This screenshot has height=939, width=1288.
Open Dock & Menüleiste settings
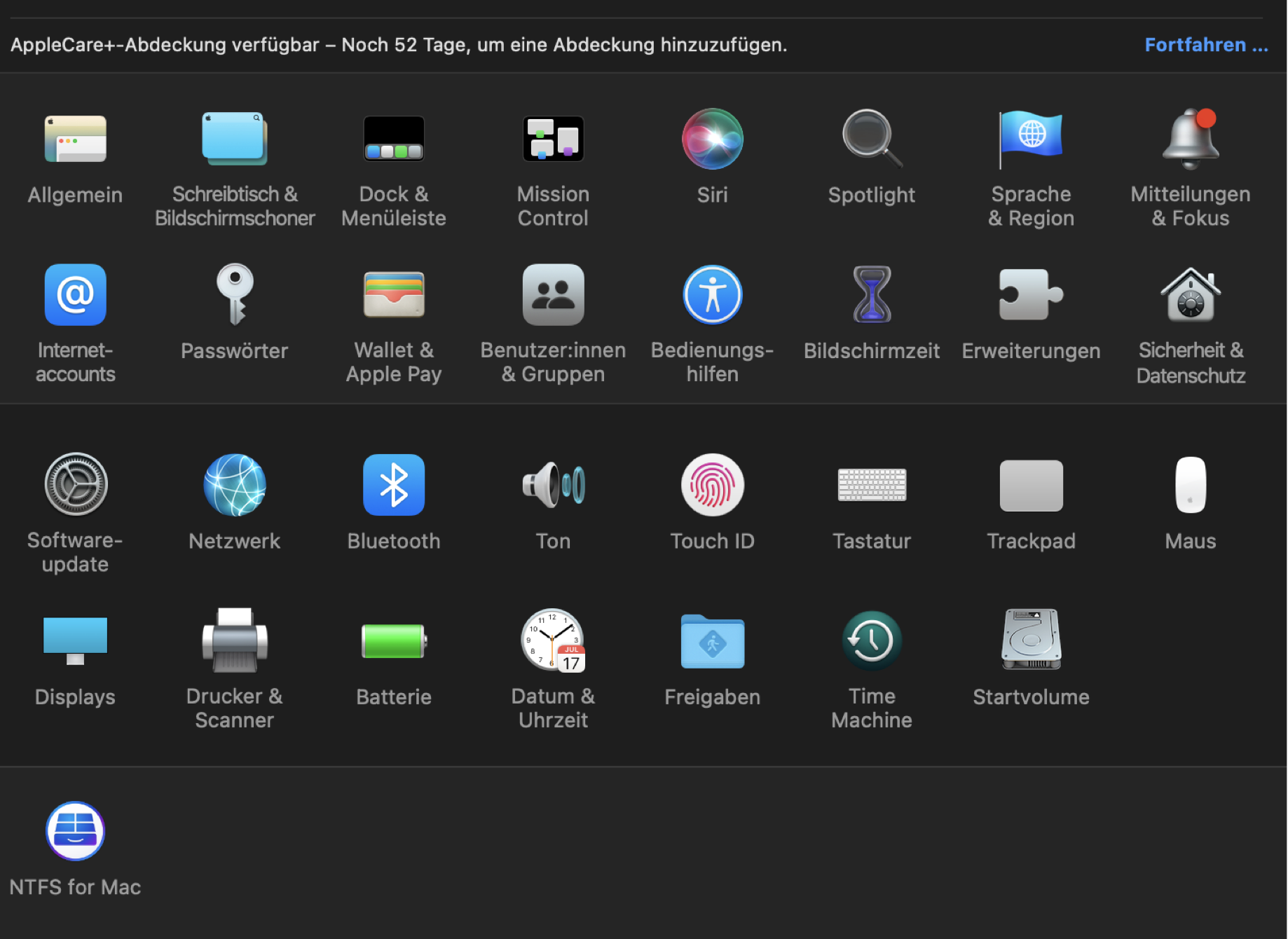[394, 139]
